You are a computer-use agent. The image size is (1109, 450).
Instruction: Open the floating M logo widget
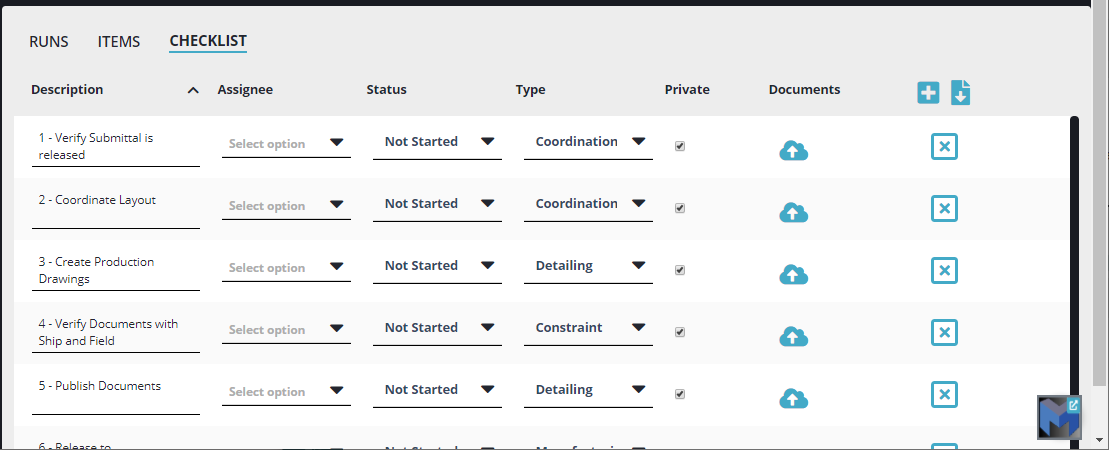point(1059,417)
